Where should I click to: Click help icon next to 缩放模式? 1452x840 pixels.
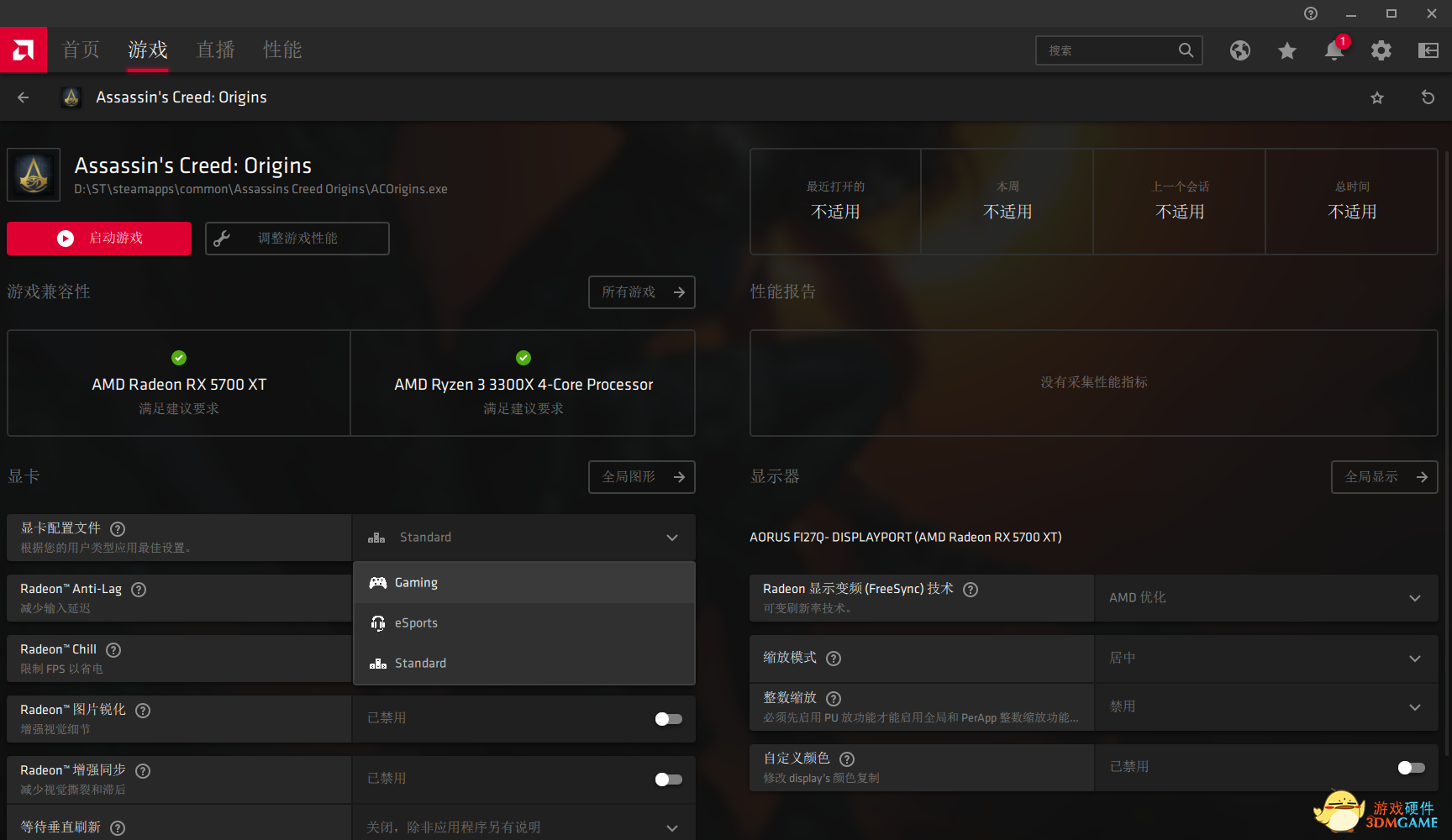tap(834, 659)
